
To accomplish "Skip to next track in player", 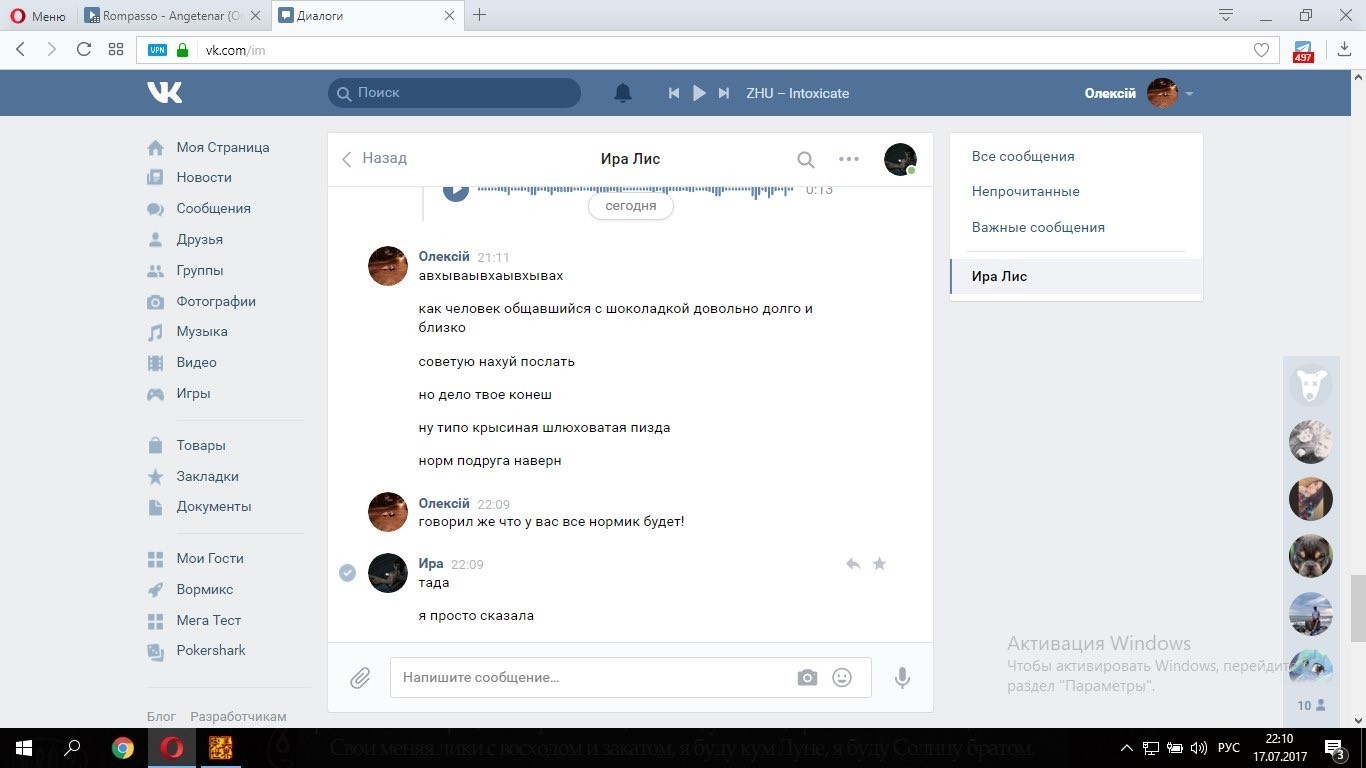I will [x=724, y=93].
